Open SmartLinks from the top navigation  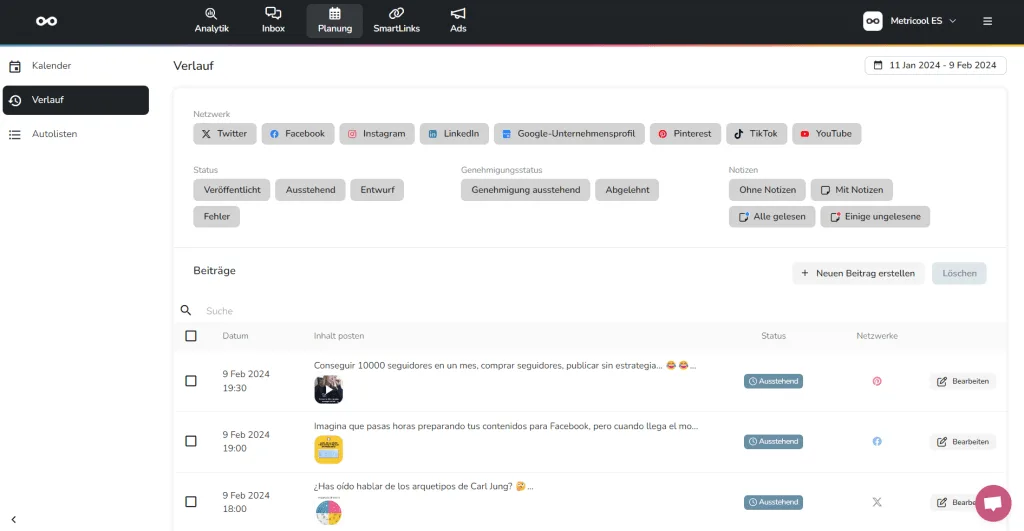click(396, 21)
